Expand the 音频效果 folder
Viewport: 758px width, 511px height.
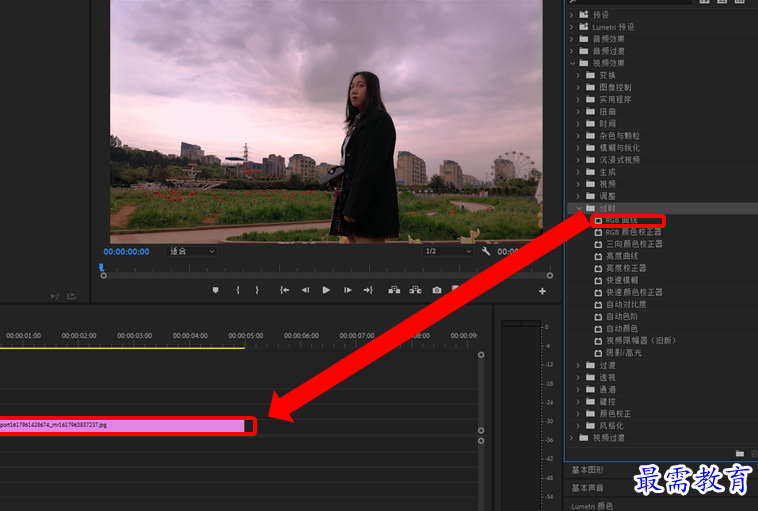572,39
